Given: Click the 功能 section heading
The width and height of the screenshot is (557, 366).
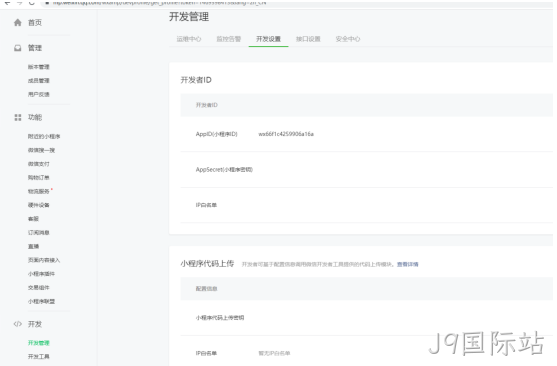Looking at the screenshot, I should coord(35,118).
